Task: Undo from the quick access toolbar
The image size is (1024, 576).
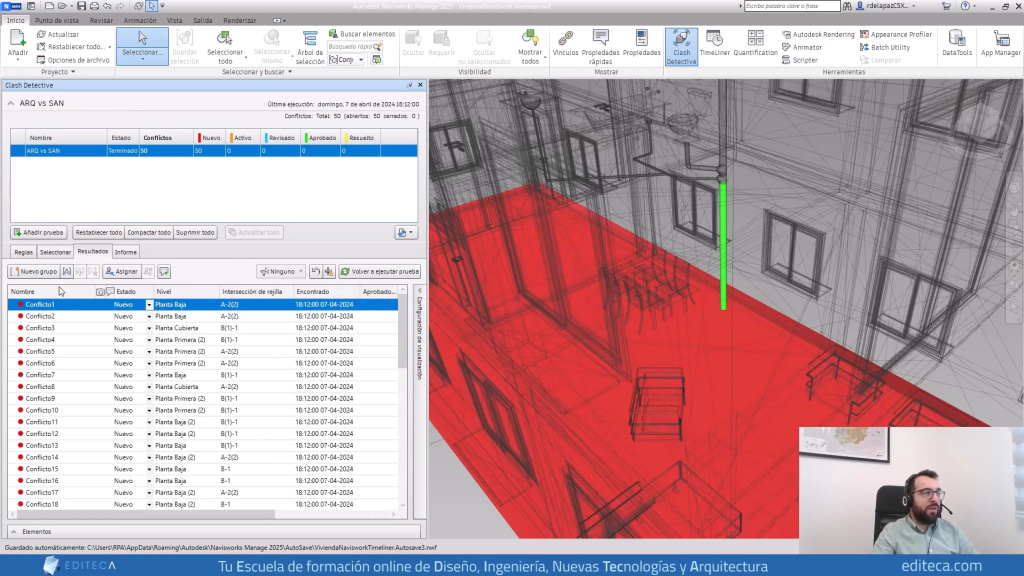Action: click(x=107, y=6)
